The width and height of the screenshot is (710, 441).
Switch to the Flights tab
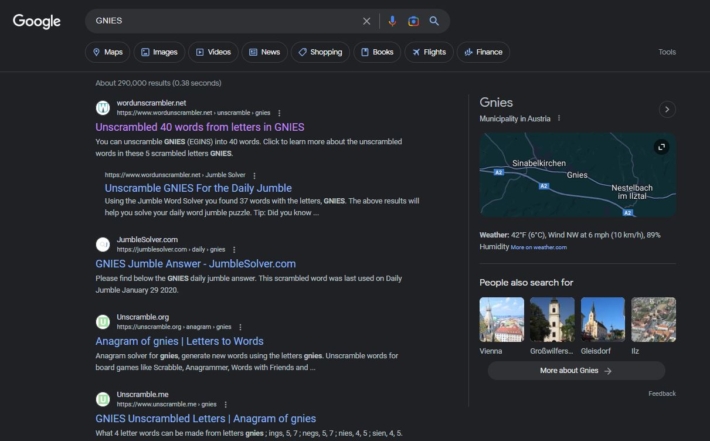pyautogui.click(x=429, y=52)
